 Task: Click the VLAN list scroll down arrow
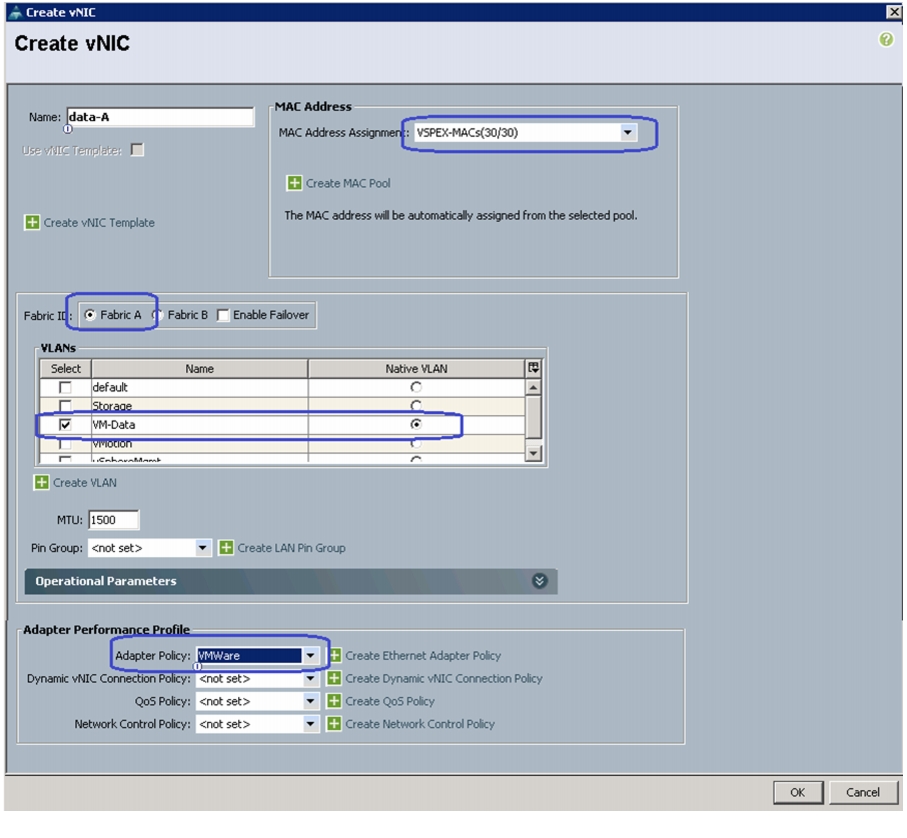click(x=533, y=453)
